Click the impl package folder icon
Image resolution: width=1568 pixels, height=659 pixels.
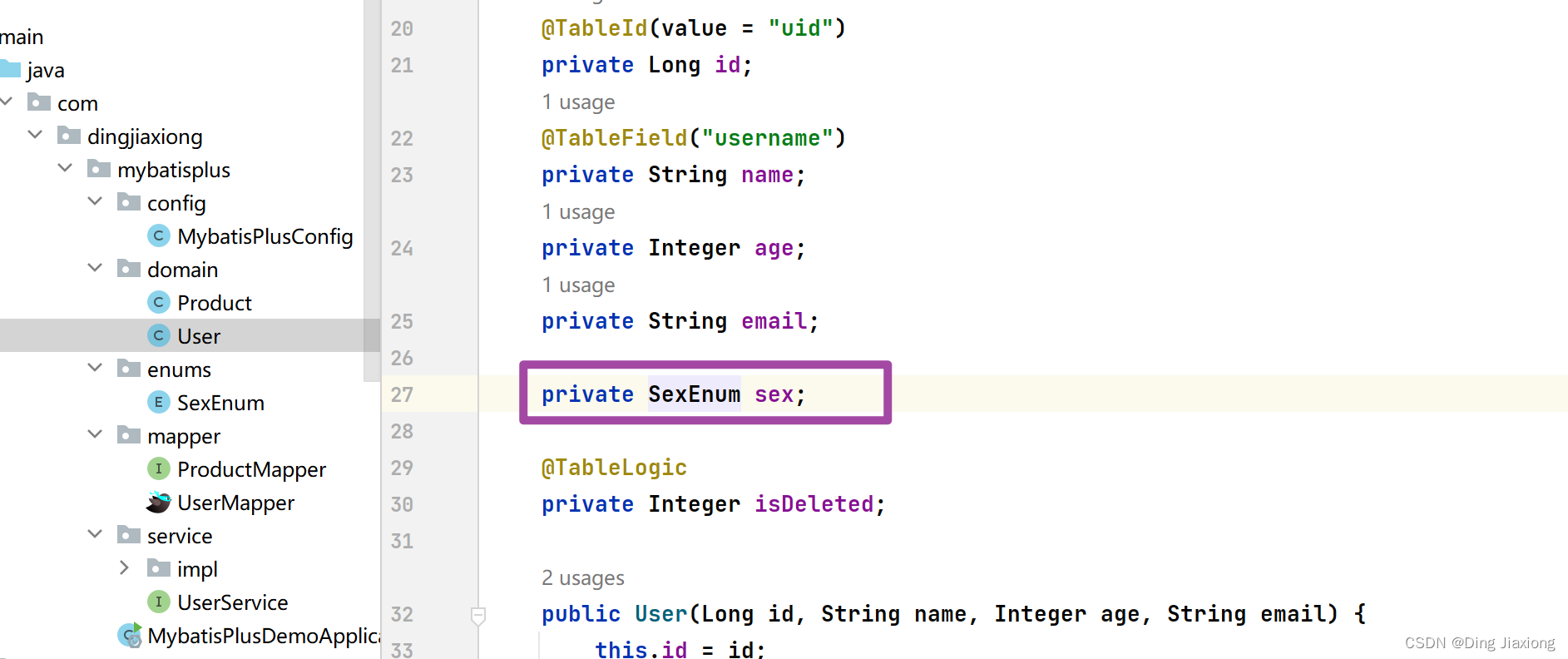[159, 568]
